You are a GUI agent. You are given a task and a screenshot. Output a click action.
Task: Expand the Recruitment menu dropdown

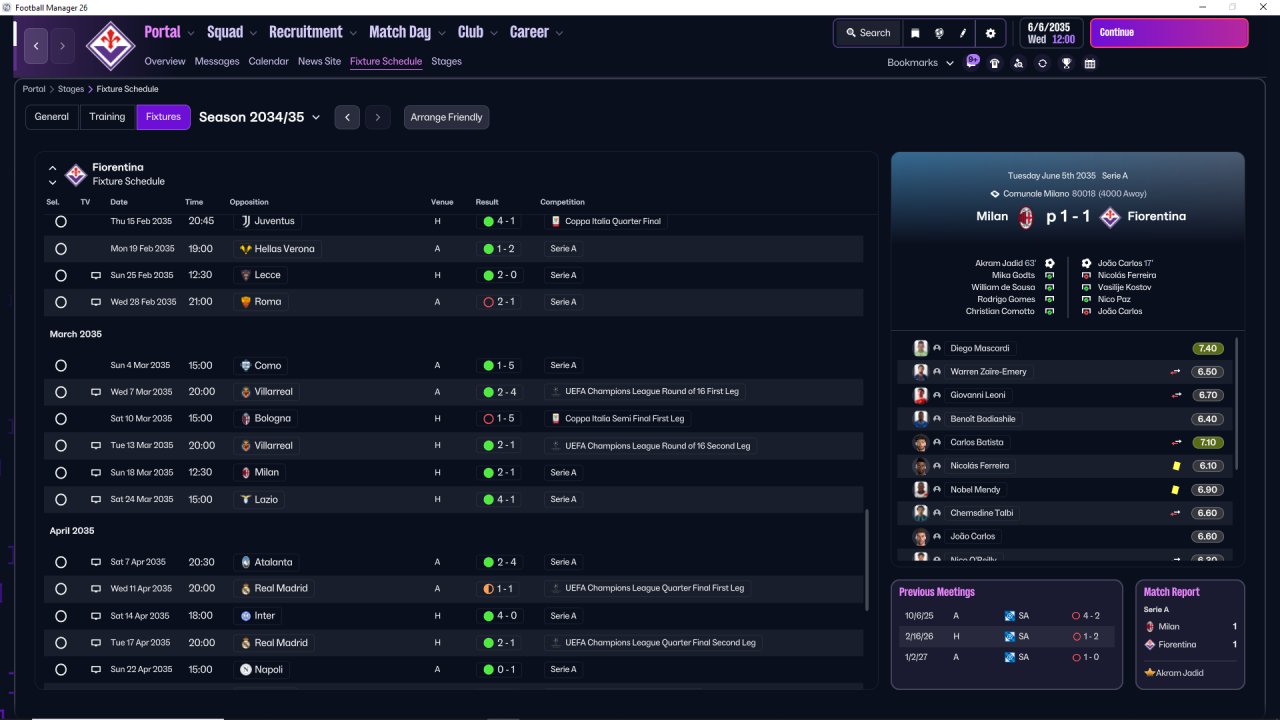coord(353,33)
